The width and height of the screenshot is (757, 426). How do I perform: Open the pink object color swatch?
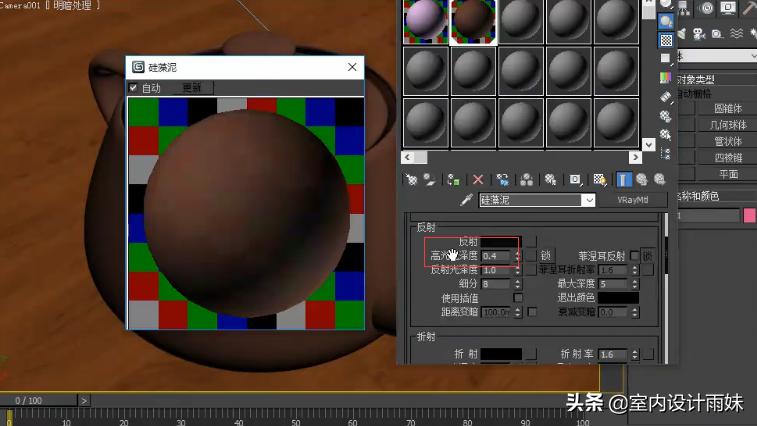(x=750, y=215)
